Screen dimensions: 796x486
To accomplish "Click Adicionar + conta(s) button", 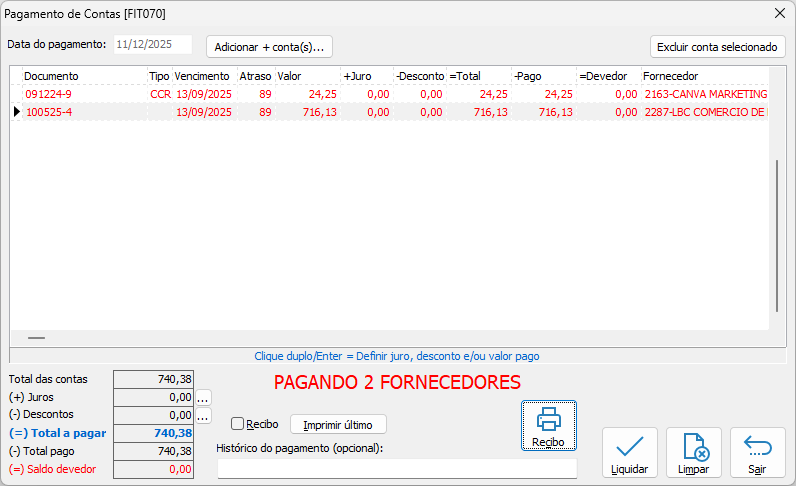I will click(x=269, y=47).
